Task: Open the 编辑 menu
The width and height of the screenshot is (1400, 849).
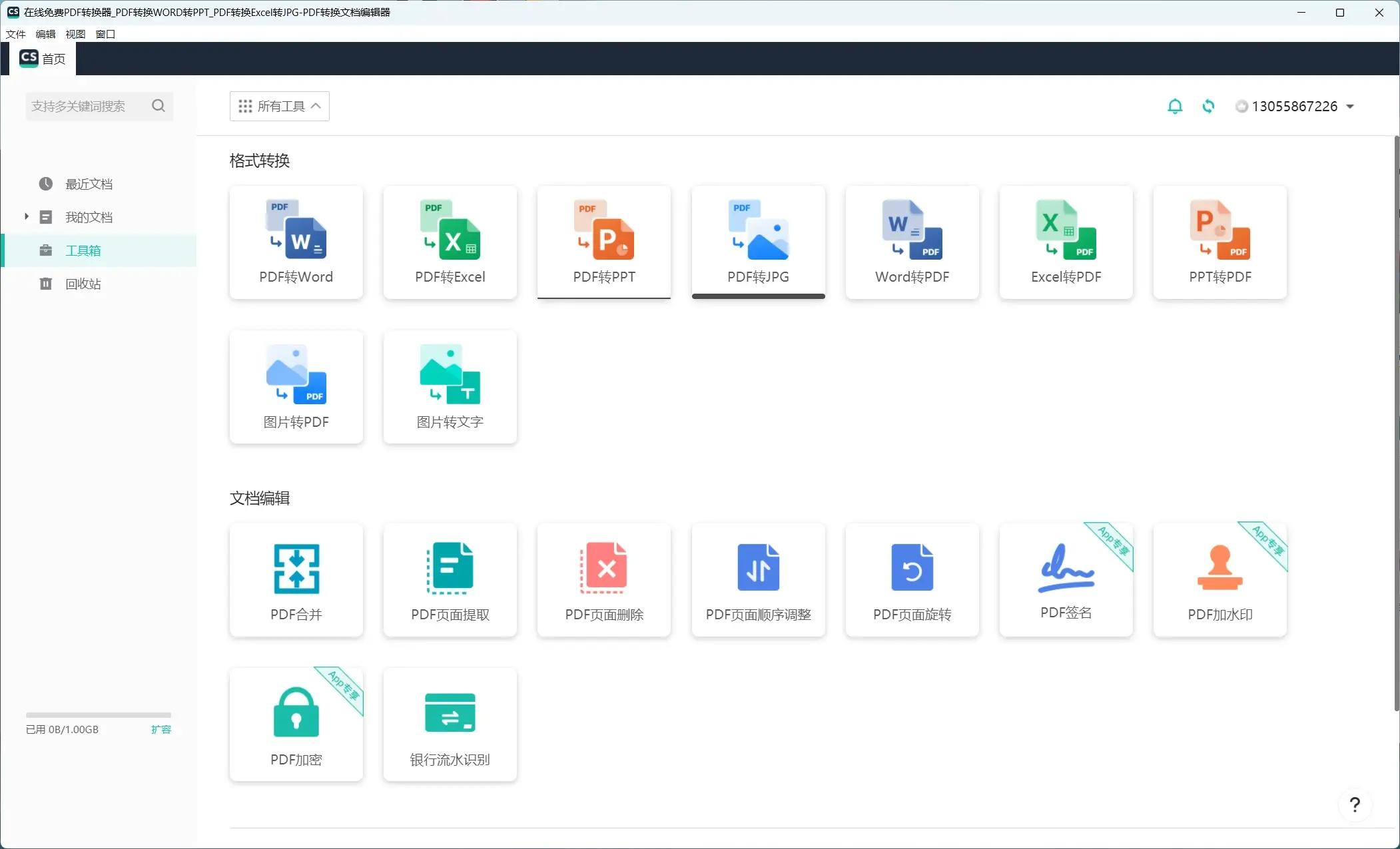Action: [45, 34]
